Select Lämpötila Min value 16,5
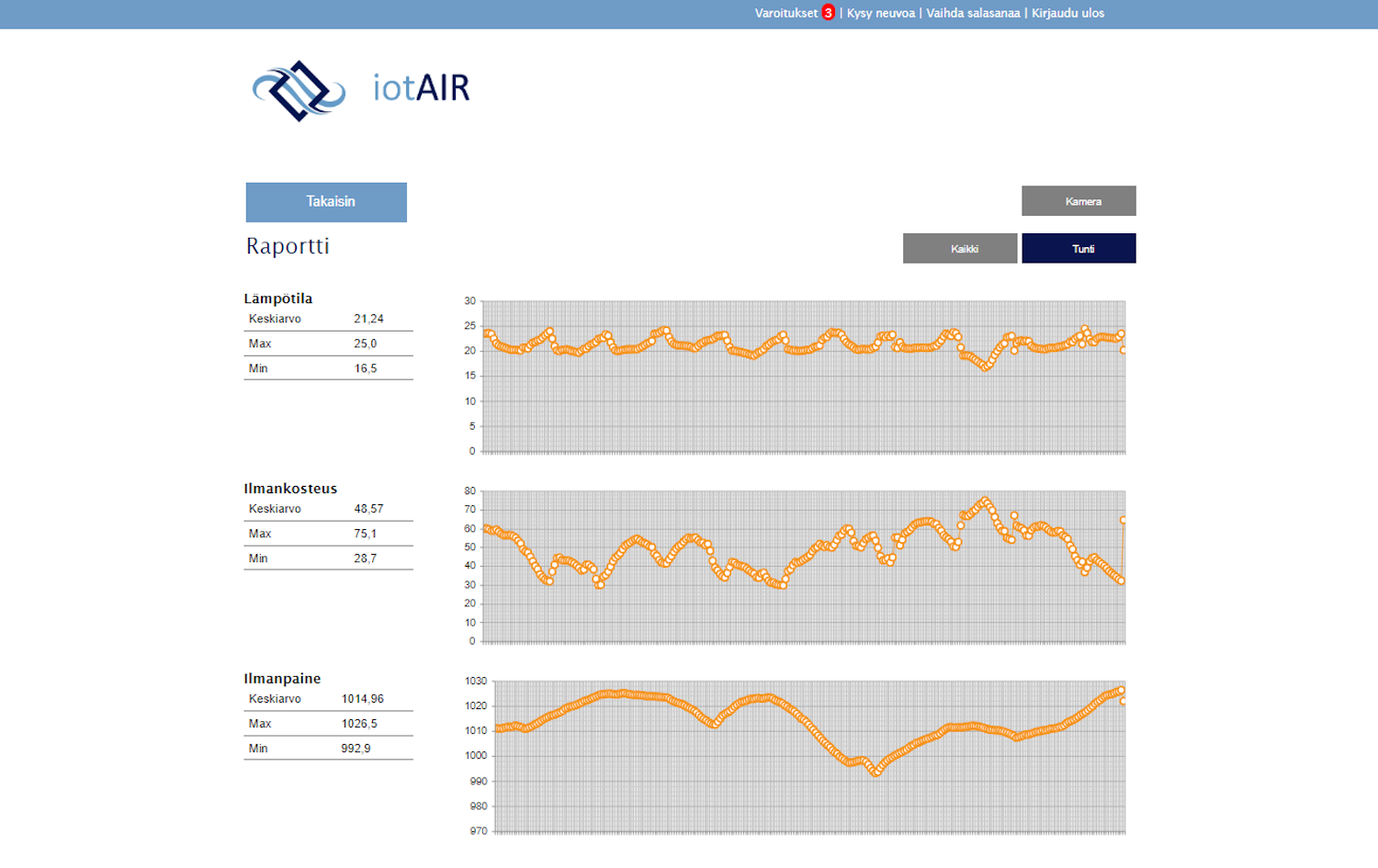The width and height of the screenshot is (1378, 868). click(x=366, y=368)
